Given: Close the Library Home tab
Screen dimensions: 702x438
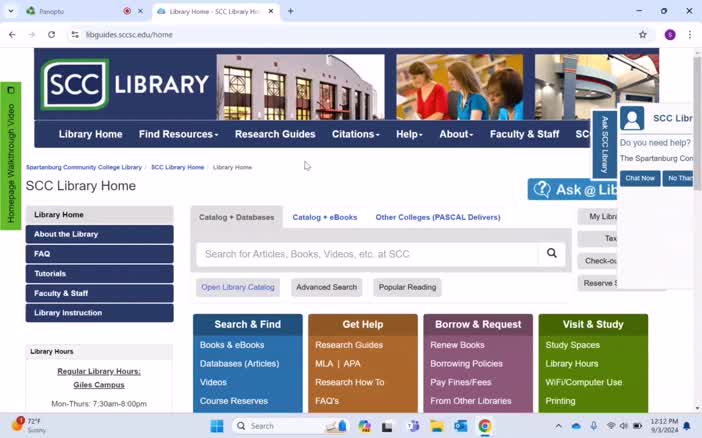Looking at the screenshot, I should click(x=271, y=11).
